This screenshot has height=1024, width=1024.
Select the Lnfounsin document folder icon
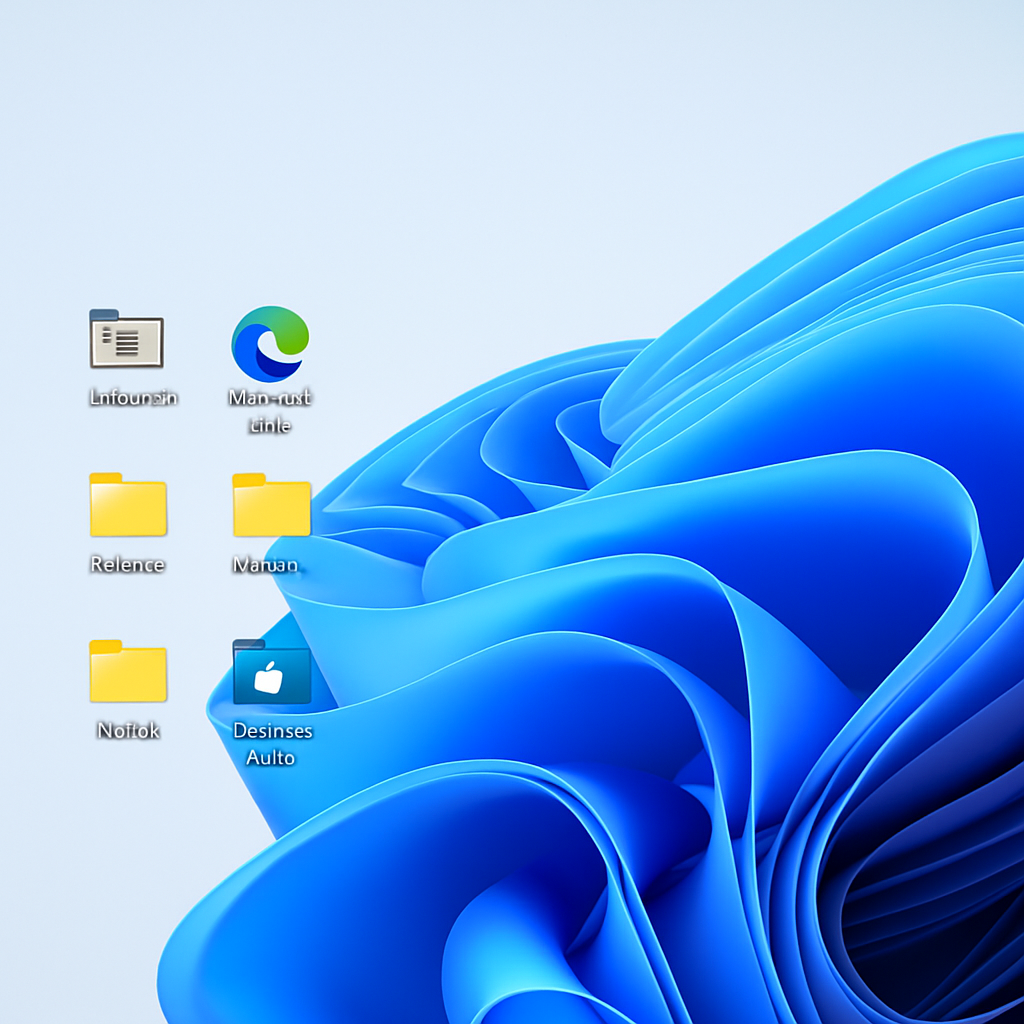coord(126,338)
